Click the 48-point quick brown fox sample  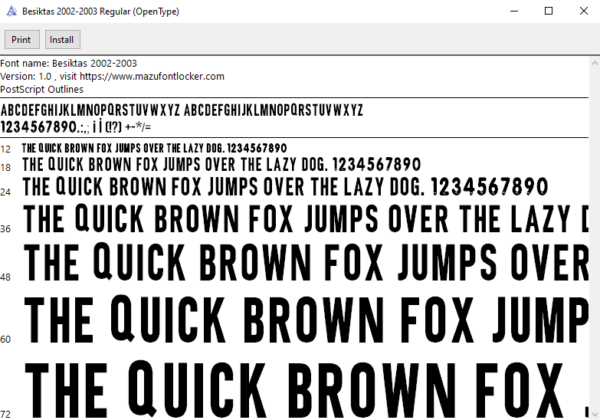pos(306,262)
